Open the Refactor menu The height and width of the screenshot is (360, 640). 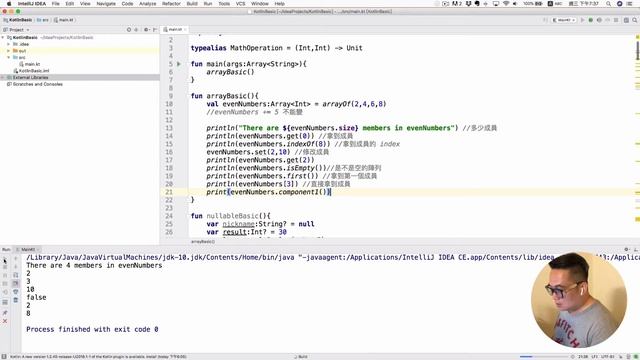click(171, 4)
